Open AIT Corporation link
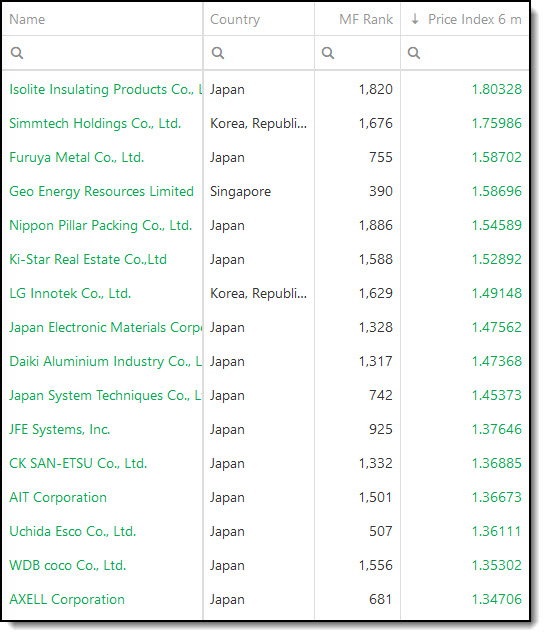Image resolution: width=546 pixels, height=637 pixels. click(x=58, y=498)
